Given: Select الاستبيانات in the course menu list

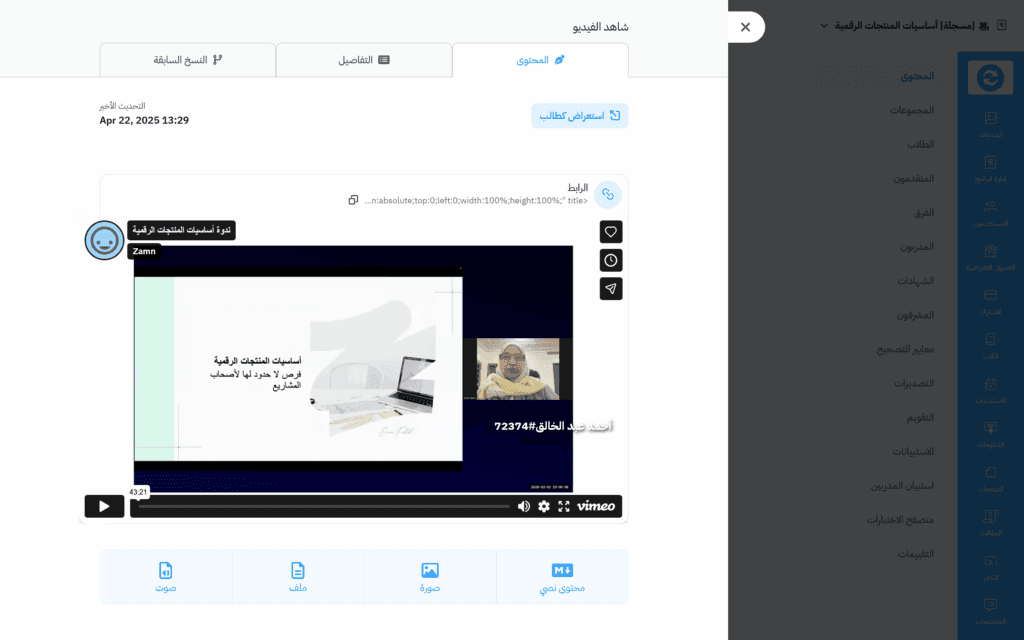Looking at the screenshot, I should coord(913,451).
